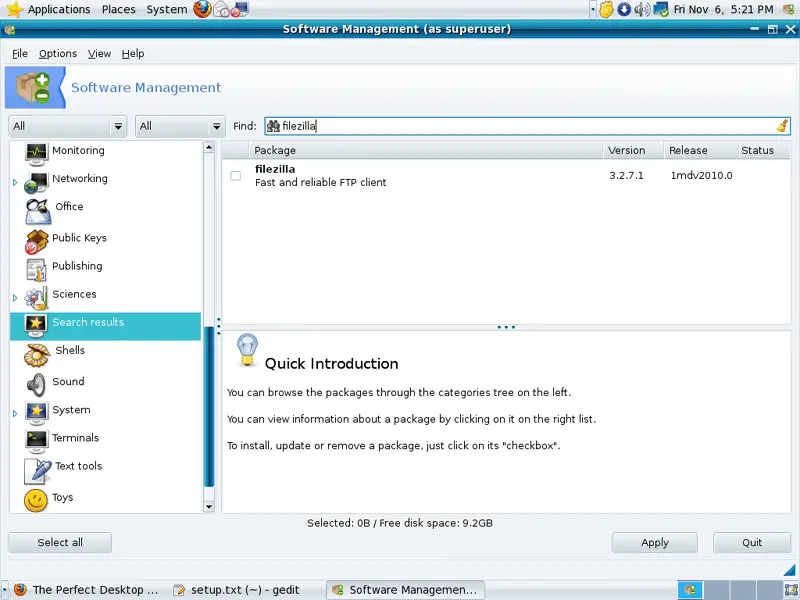This screenshot has width=800, height=600.
Task: Click the category list scrollbar down arrow
Action: (x=209, y=507)
